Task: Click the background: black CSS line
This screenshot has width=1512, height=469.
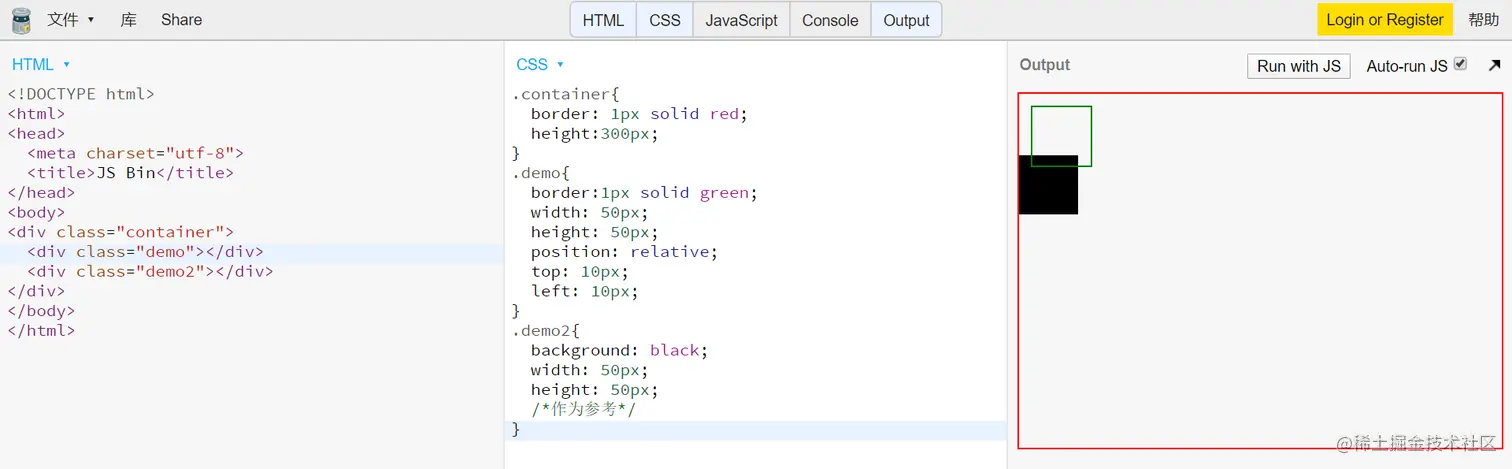Action: point(618,350)
